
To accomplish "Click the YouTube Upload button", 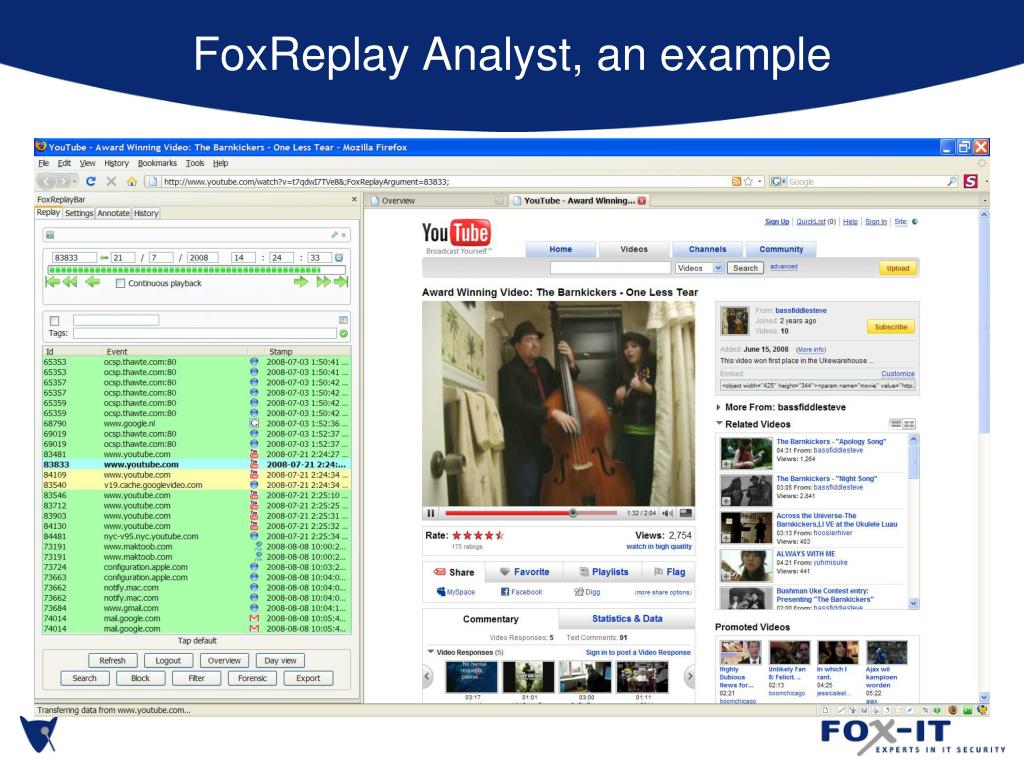I will [x=898, y=268].
